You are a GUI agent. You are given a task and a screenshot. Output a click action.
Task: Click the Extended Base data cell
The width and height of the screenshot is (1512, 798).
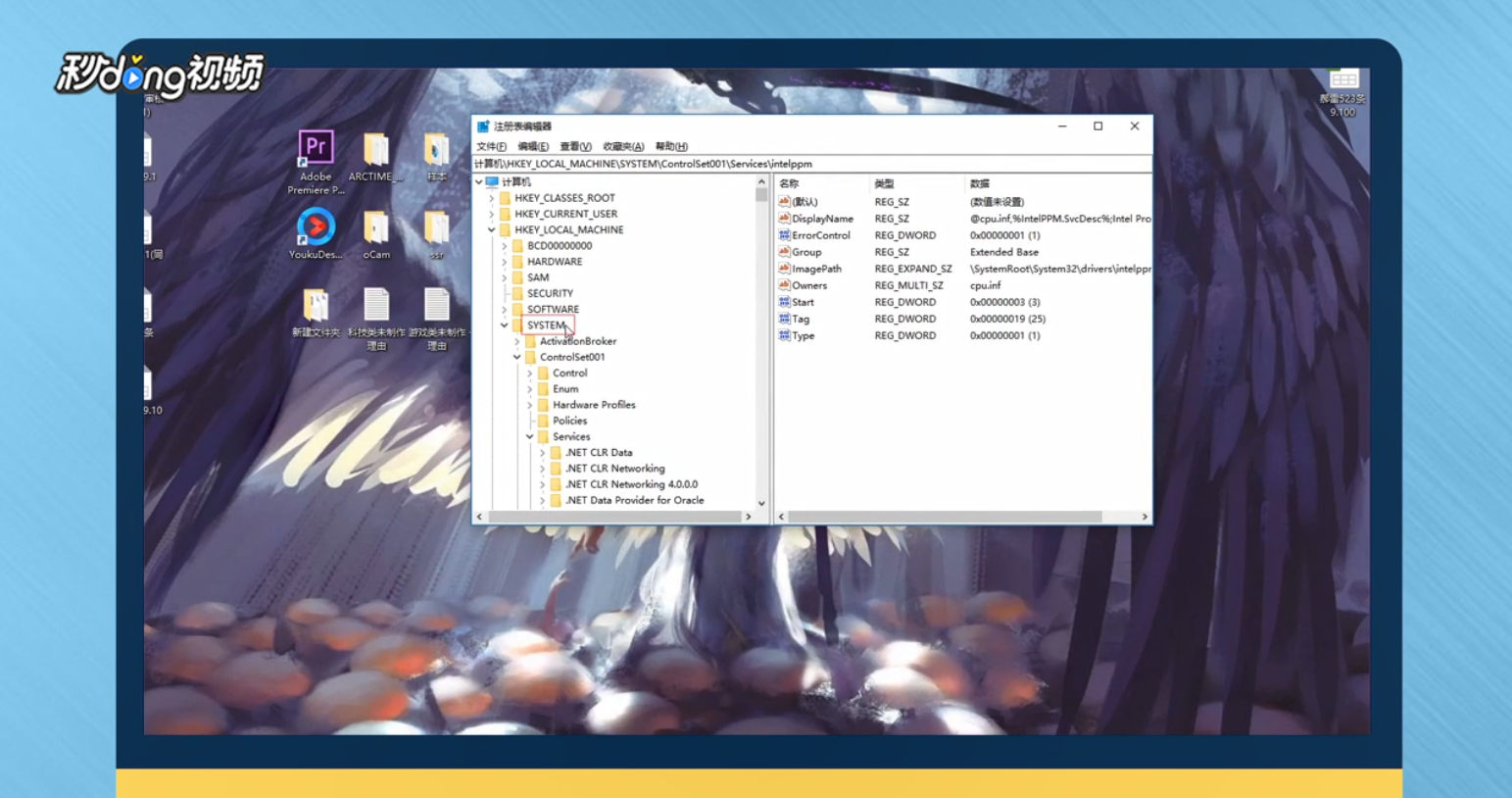pyautogui.click(x=1003, y=252)
